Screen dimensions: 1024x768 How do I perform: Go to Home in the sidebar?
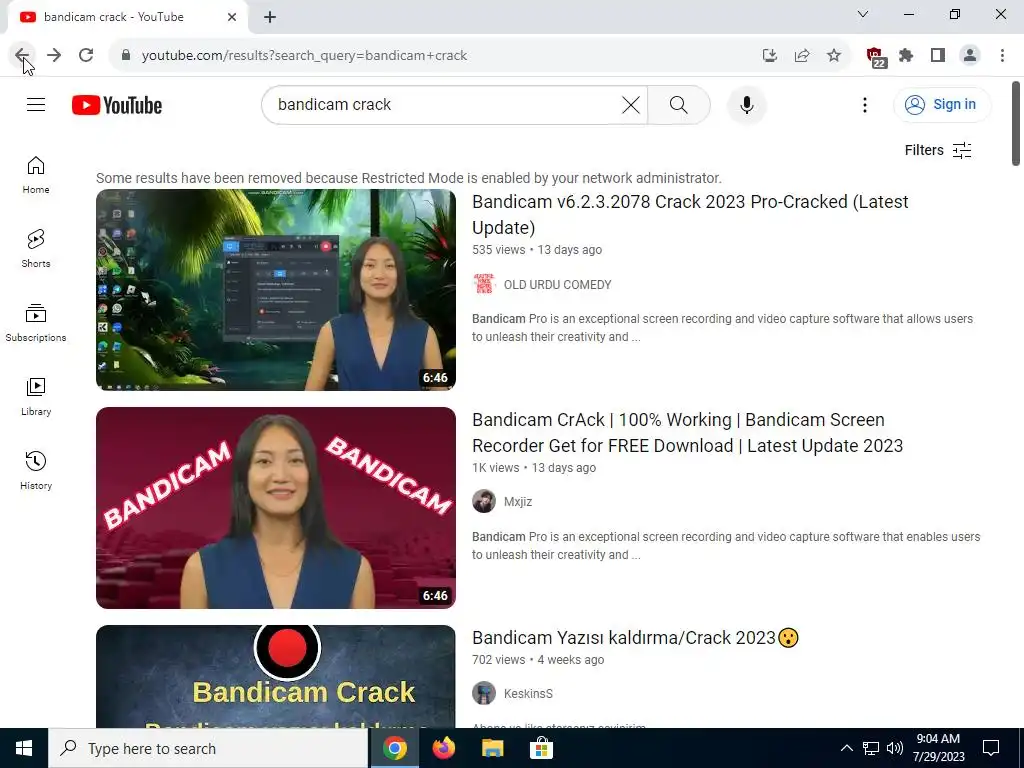coord(36,175)
